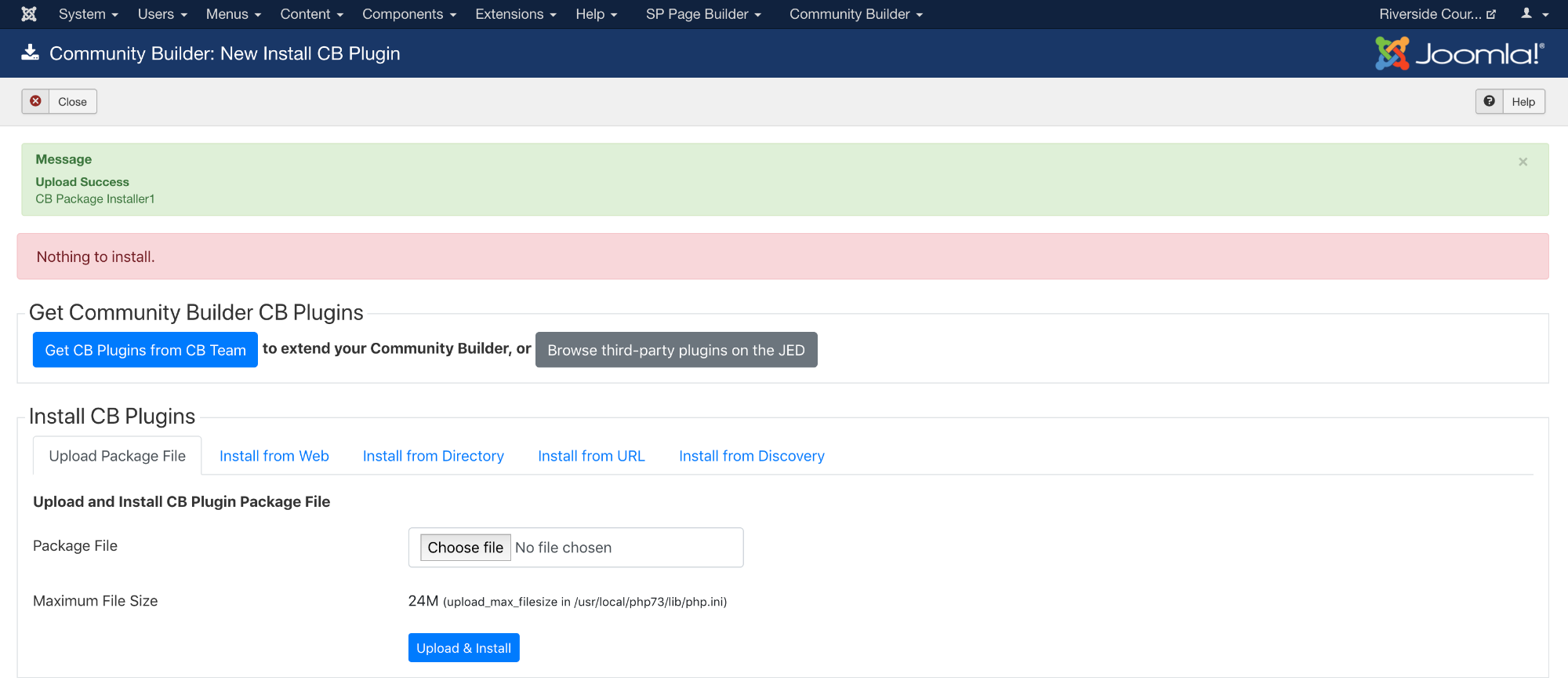This screenshot has width=1568, height=681.
Task: Click Get CB Plugins from CB Team
Action: pos(145,350)
